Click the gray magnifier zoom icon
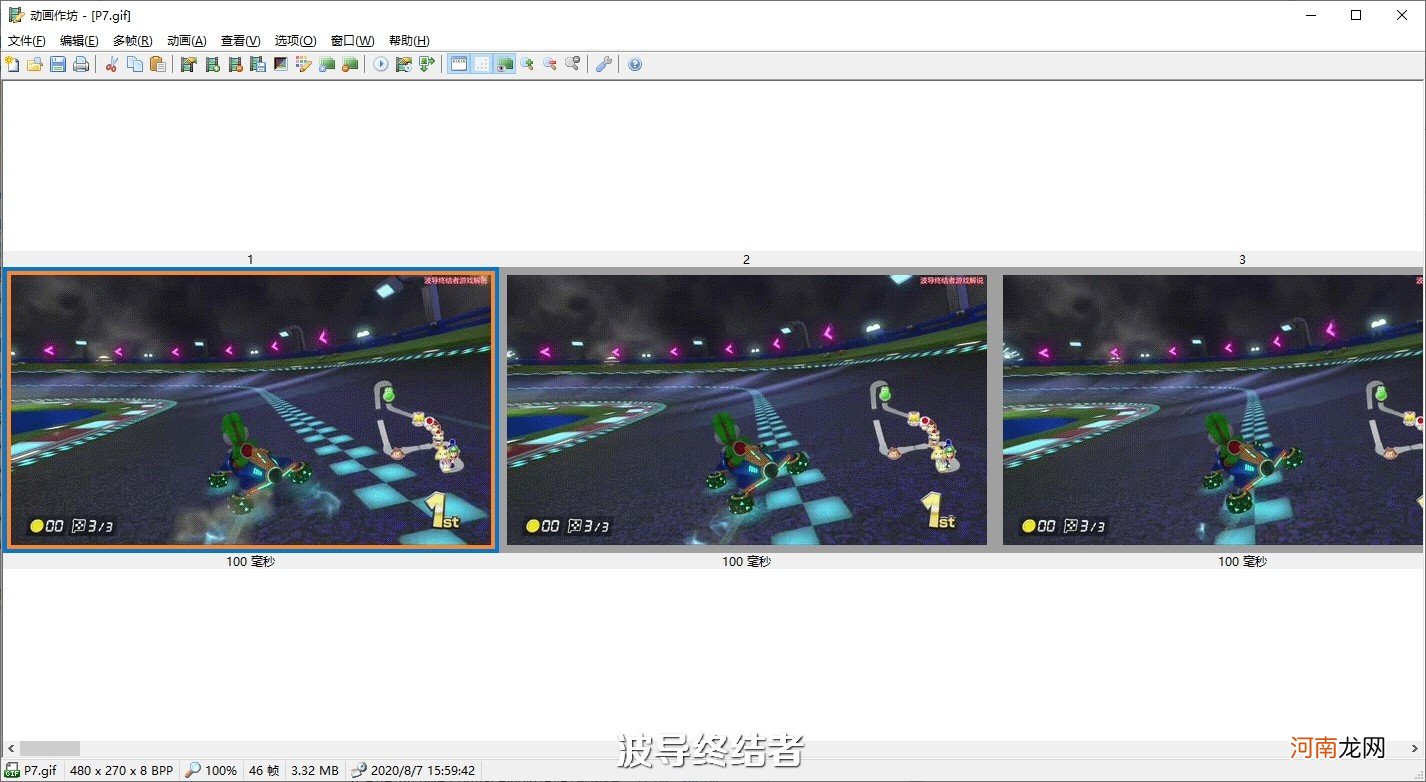1426x782 pixels. (573, 64)
